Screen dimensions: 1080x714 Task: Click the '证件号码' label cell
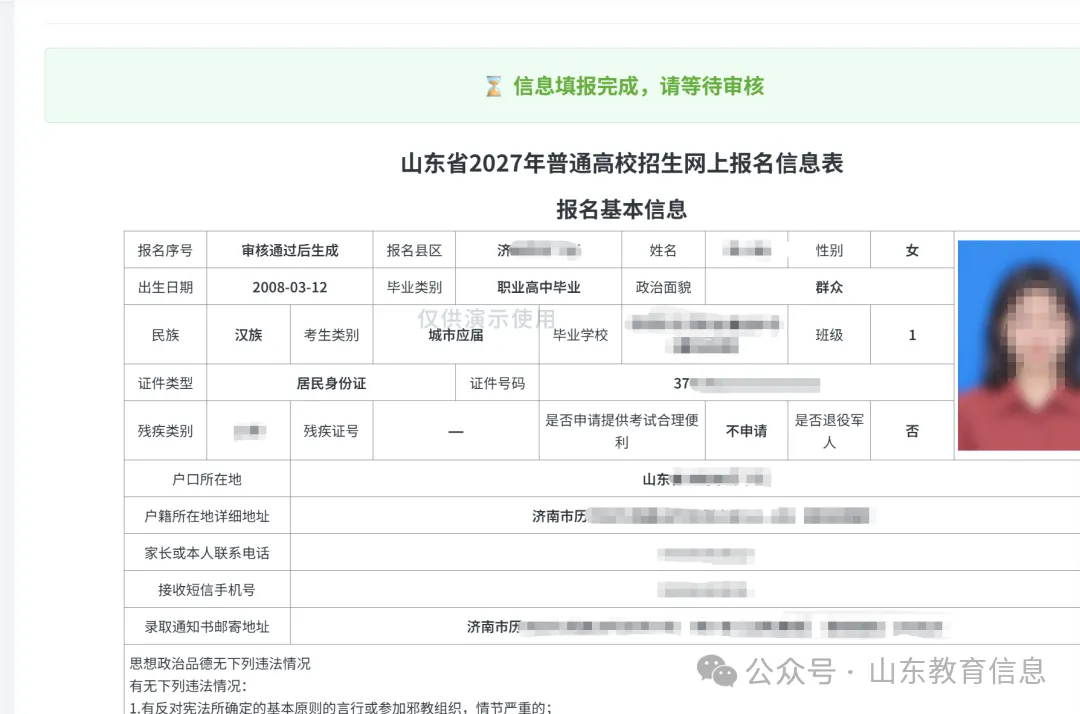497,383
